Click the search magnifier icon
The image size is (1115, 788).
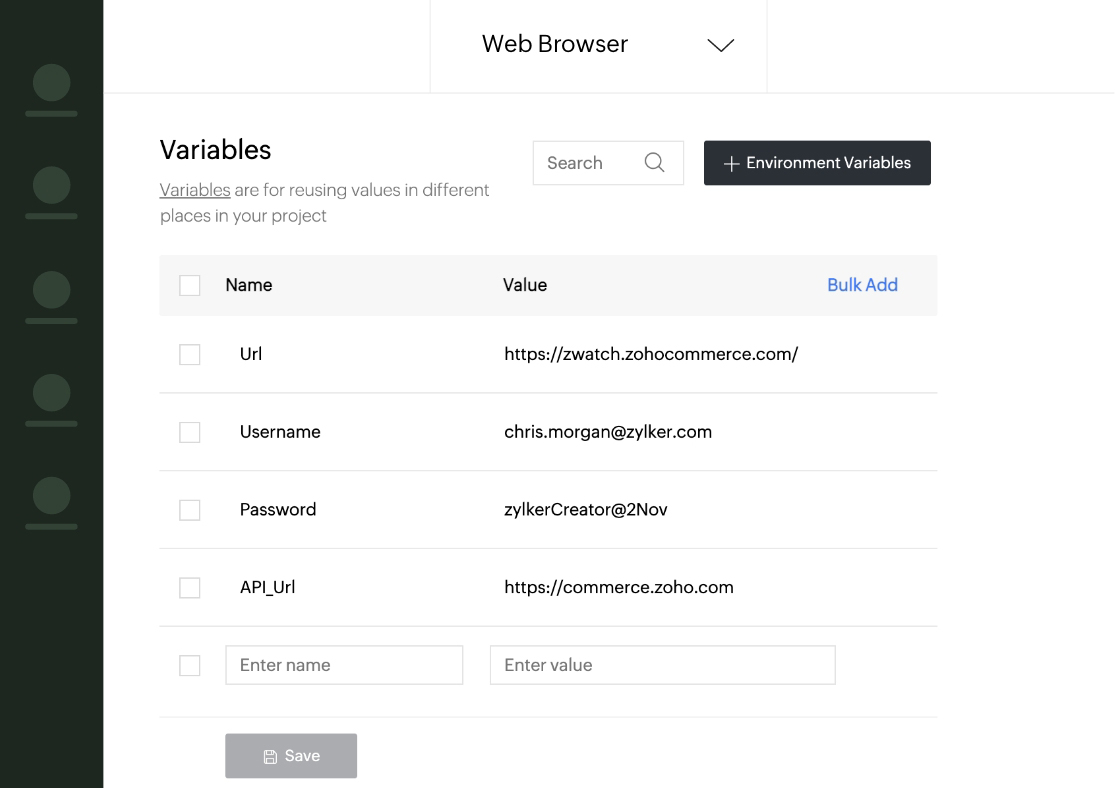click(x=655, y=162)
